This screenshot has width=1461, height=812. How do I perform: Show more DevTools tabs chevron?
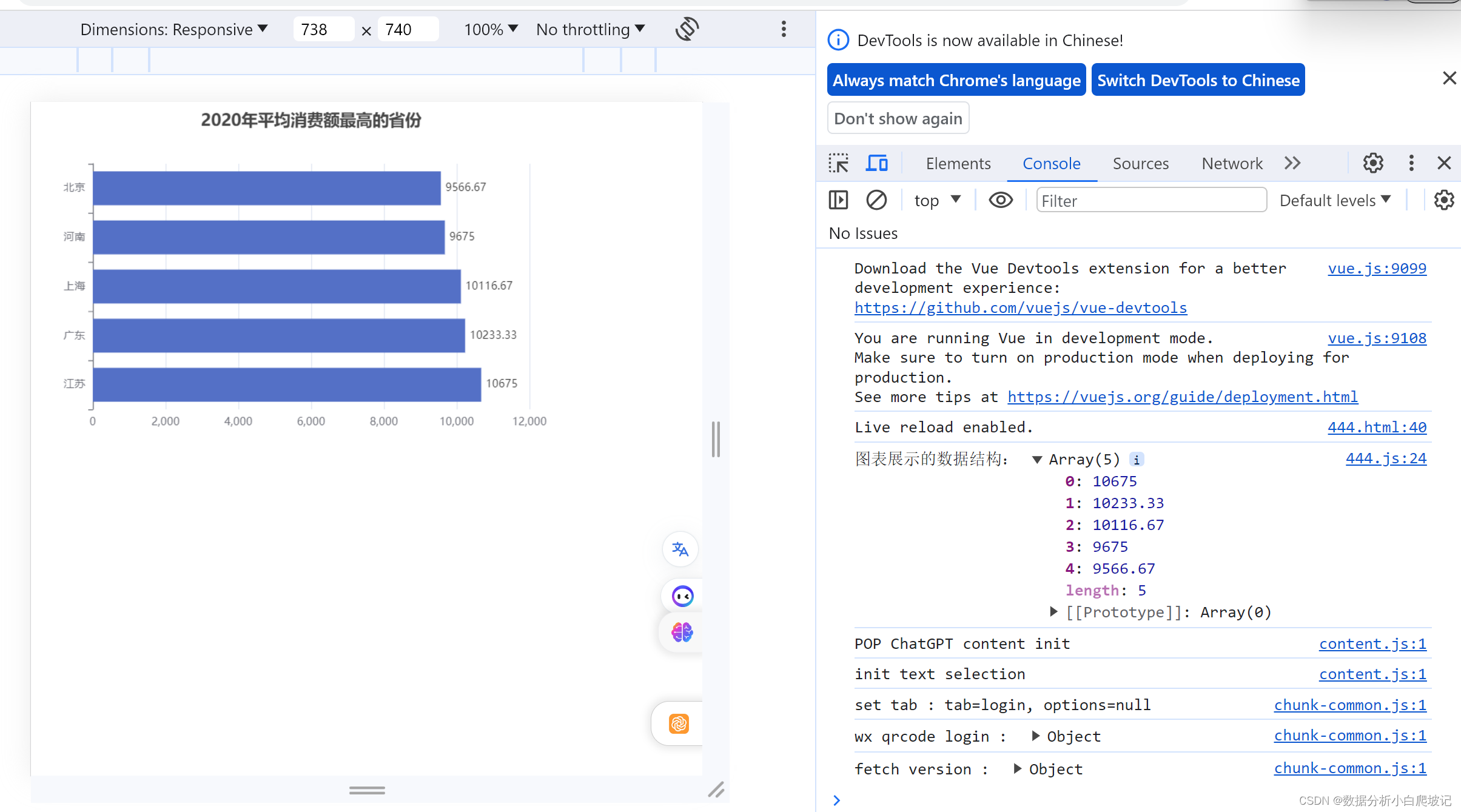pyautogui.click(x=1292, y=163)
